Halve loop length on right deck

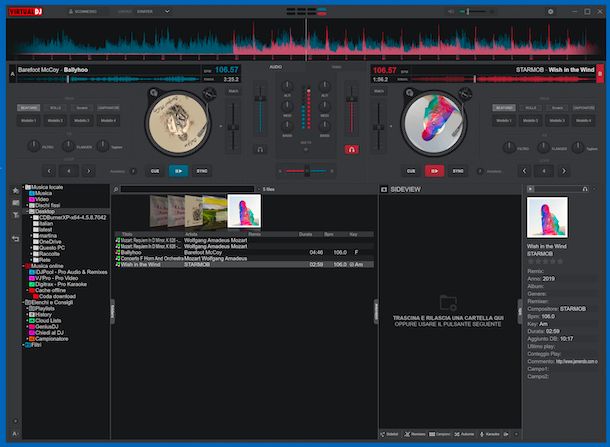tap(524, 171)
